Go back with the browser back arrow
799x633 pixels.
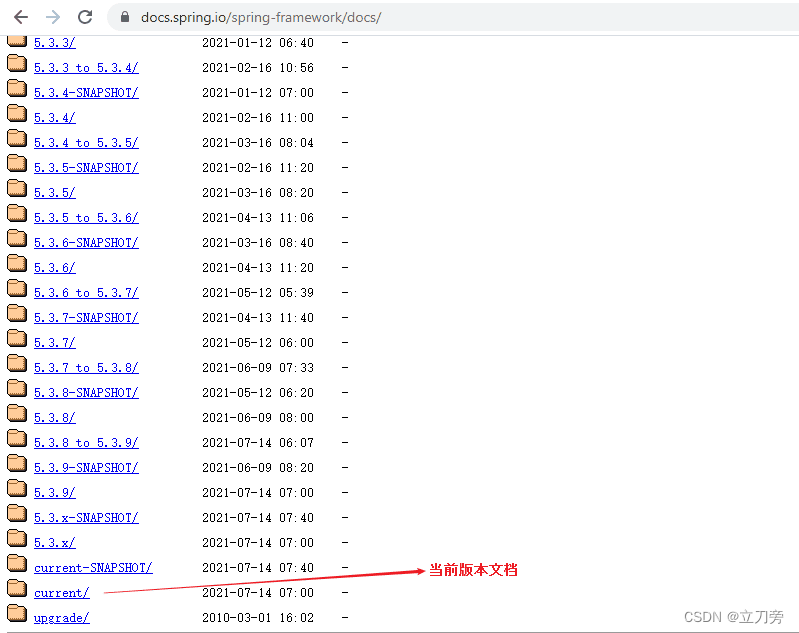coord(21,17)
